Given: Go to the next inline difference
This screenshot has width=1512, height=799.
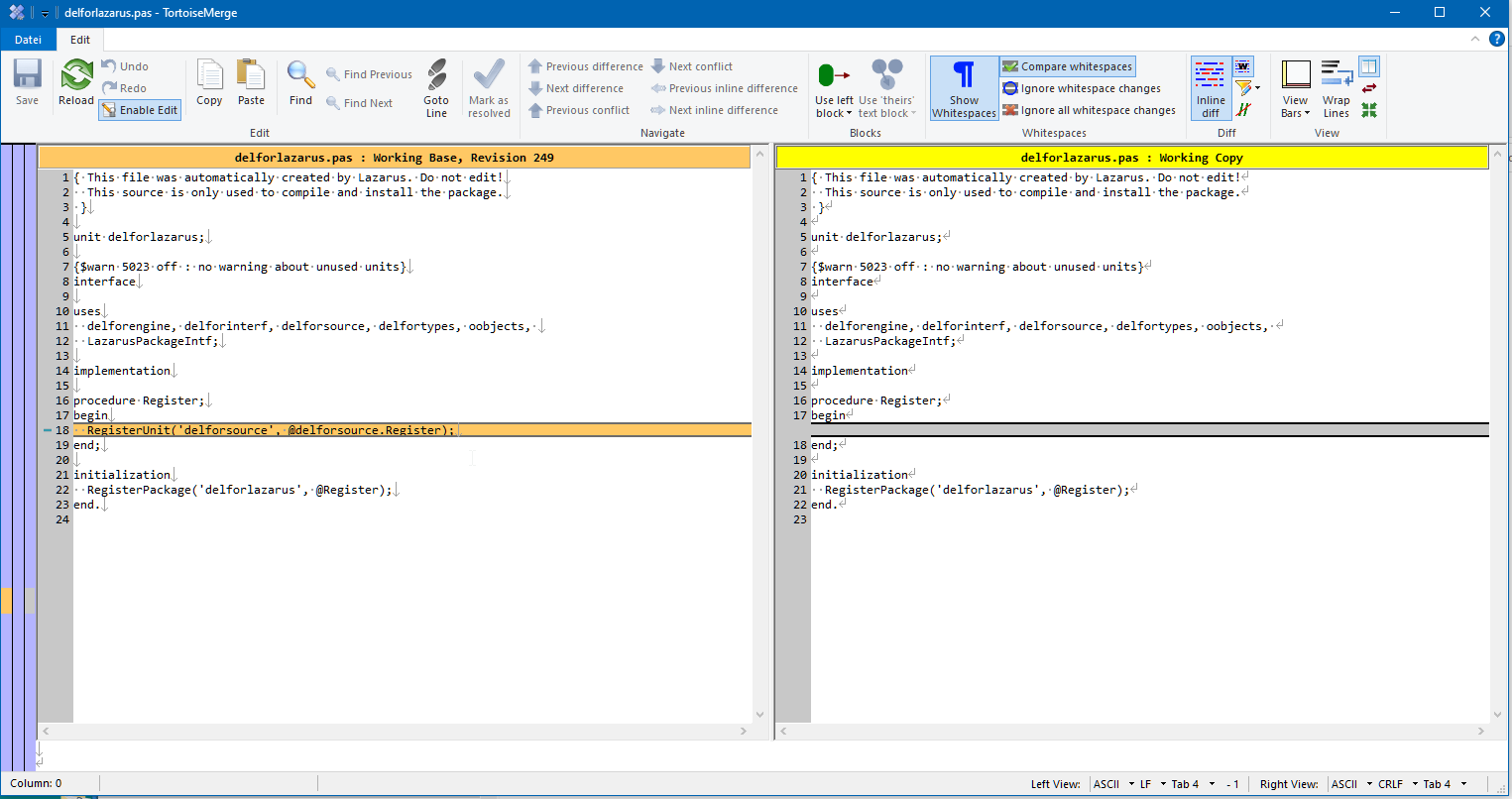Looking at the screenshot, I should pyautogui.click(x=714, y=110).
